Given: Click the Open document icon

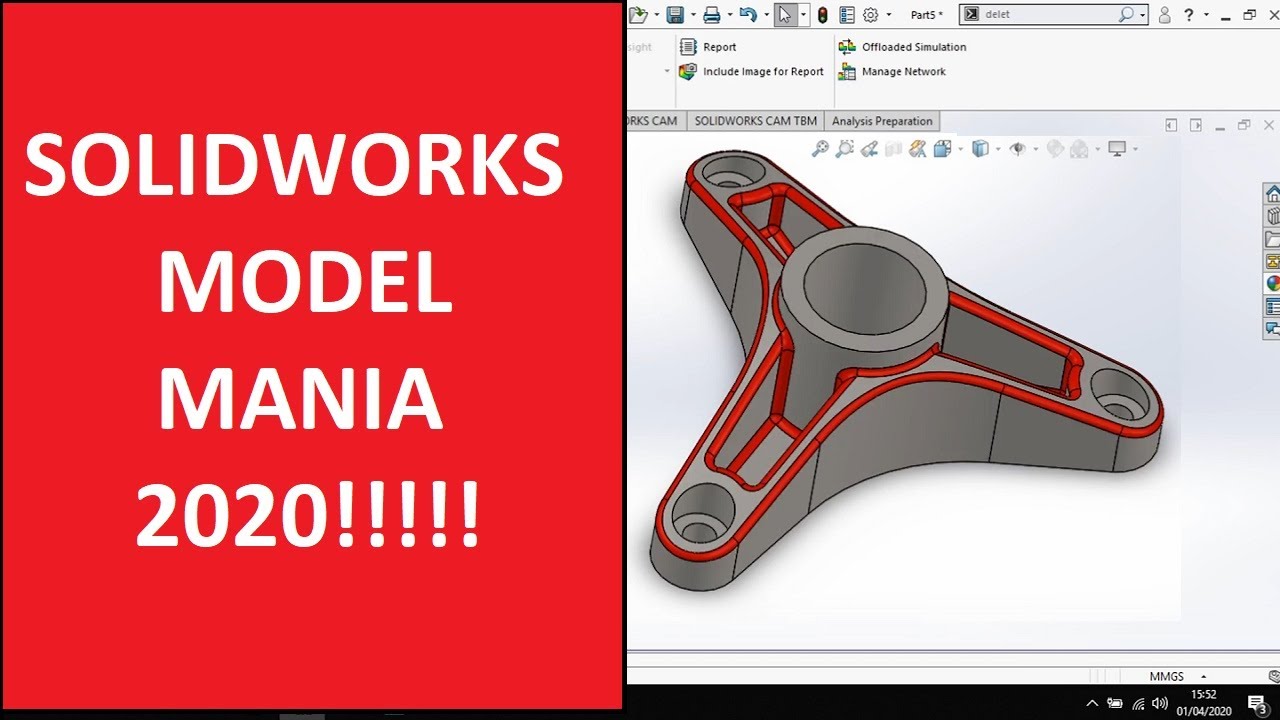Looking at the screenshot, I should point(637,14).
